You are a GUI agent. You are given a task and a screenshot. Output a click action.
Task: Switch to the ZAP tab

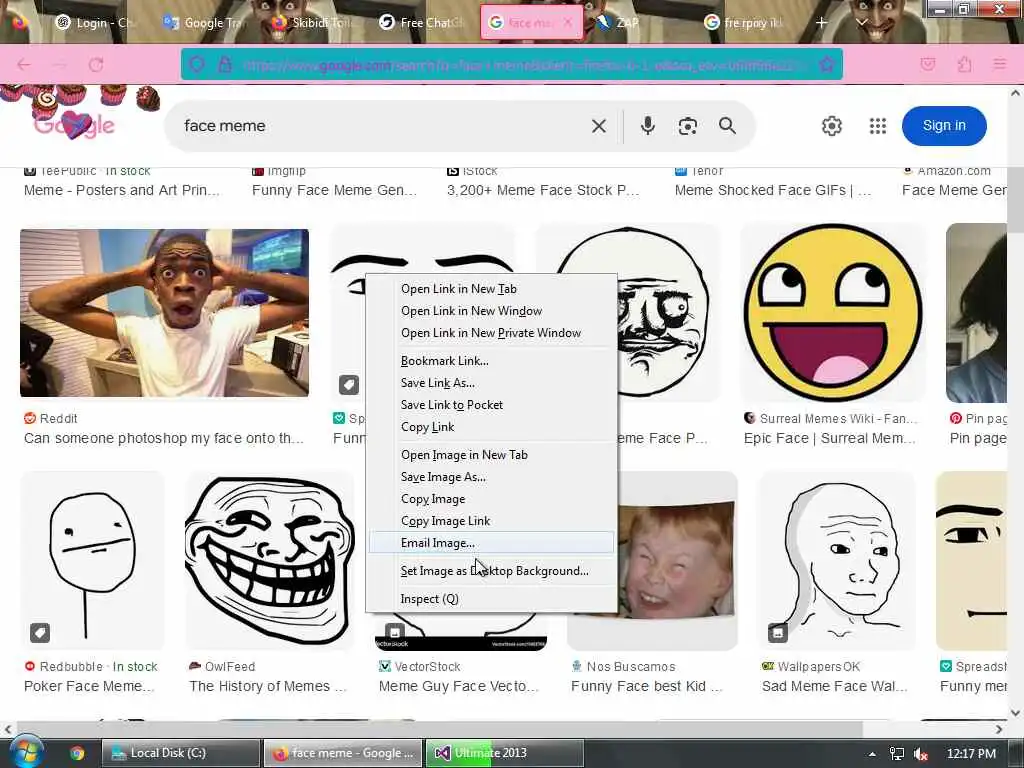pos(637,22)
